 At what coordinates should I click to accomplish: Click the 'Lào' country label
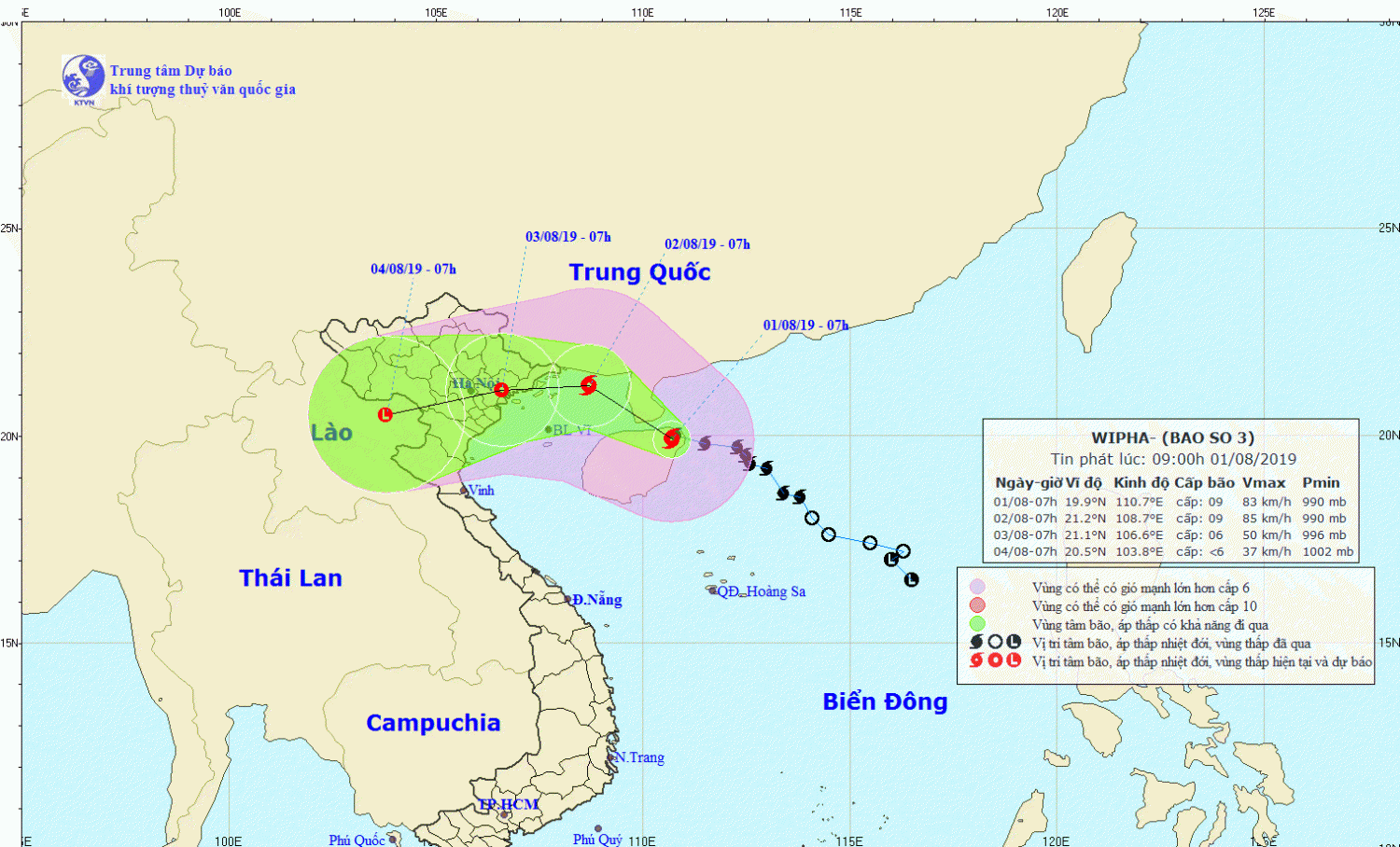point(331,432)
